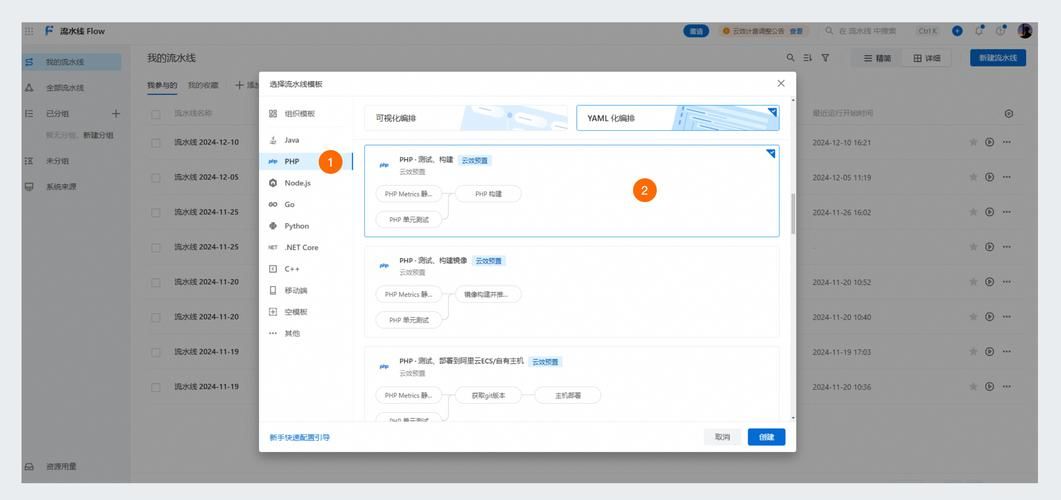Open more options for 2024-11-19 17:03 row
1061x500 pixels.
(1006, 352)
